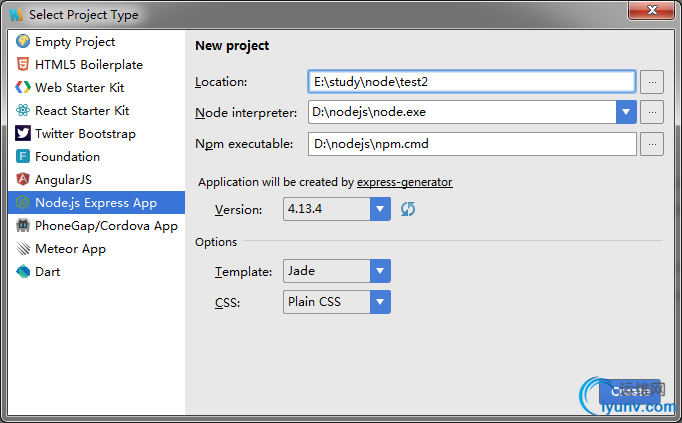The height and width of the screenshot is (423, 682).
Task: Browse for project Location folder
Action: tap(652, 82)
